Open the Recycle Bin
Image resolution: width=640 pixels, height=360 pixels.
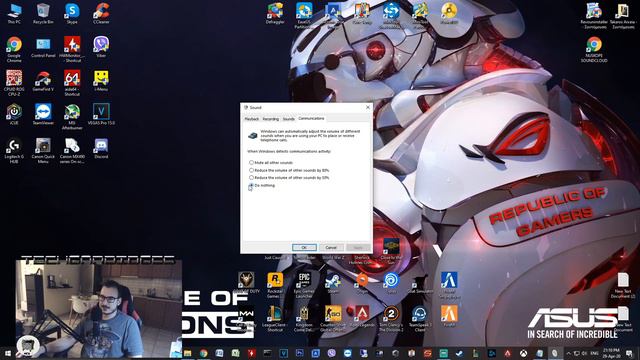point(43,13)
